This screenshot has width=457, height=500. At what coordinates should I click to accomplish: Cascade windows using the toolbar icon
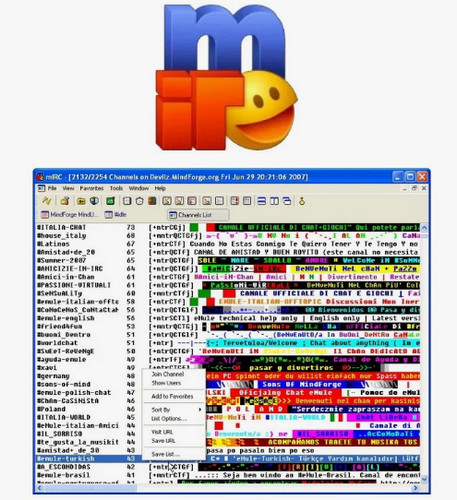tap(287, 201)
